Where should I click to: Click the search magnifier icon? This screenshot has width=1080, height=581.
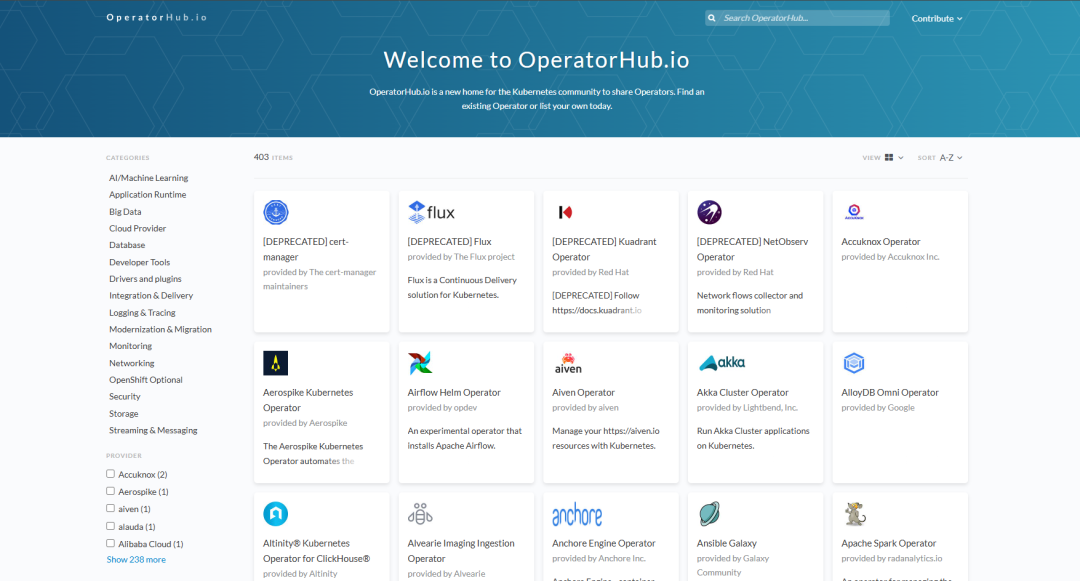pos(712,18)
